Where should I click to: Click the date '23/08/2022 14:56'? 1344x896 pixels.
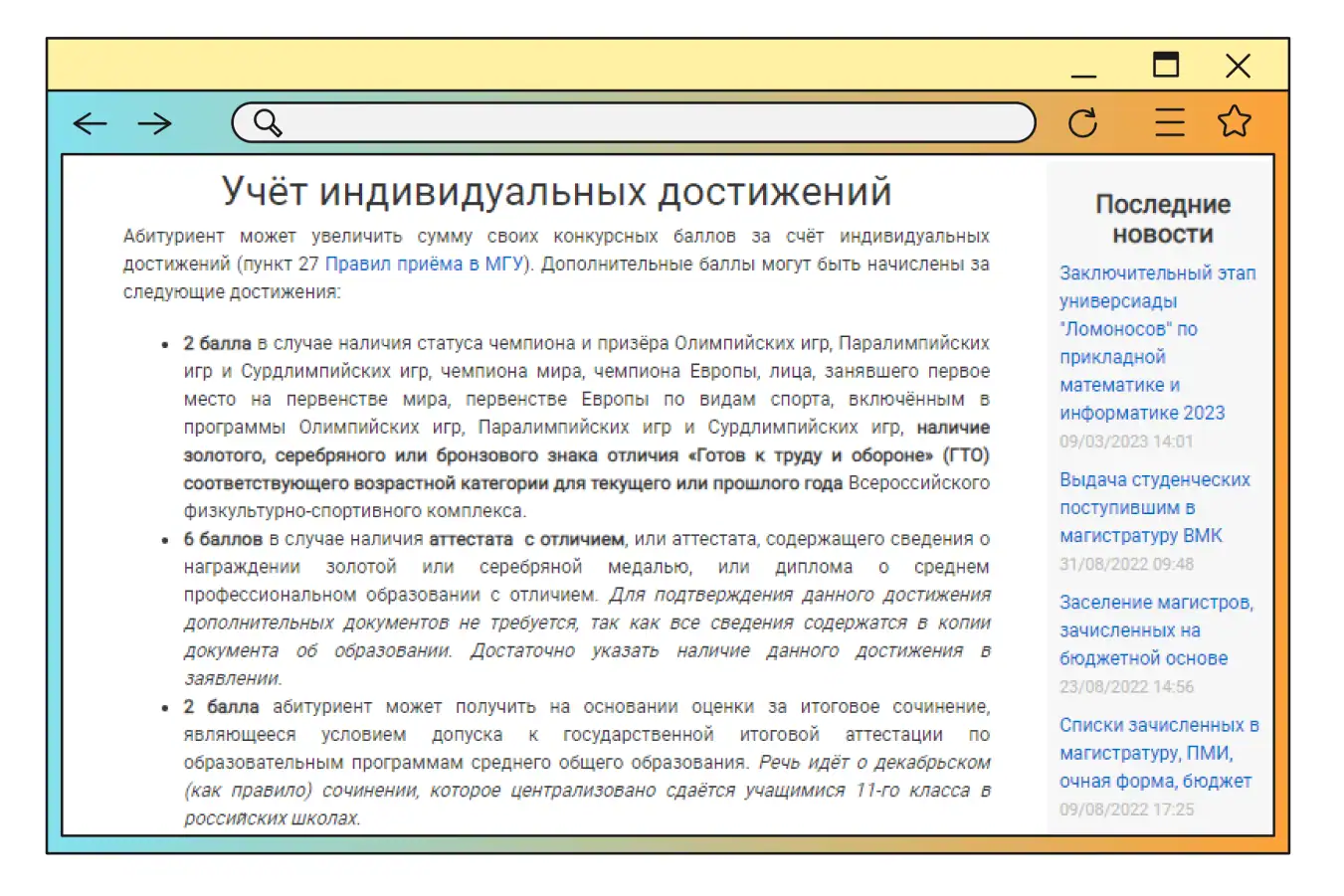click(1126, 687)
